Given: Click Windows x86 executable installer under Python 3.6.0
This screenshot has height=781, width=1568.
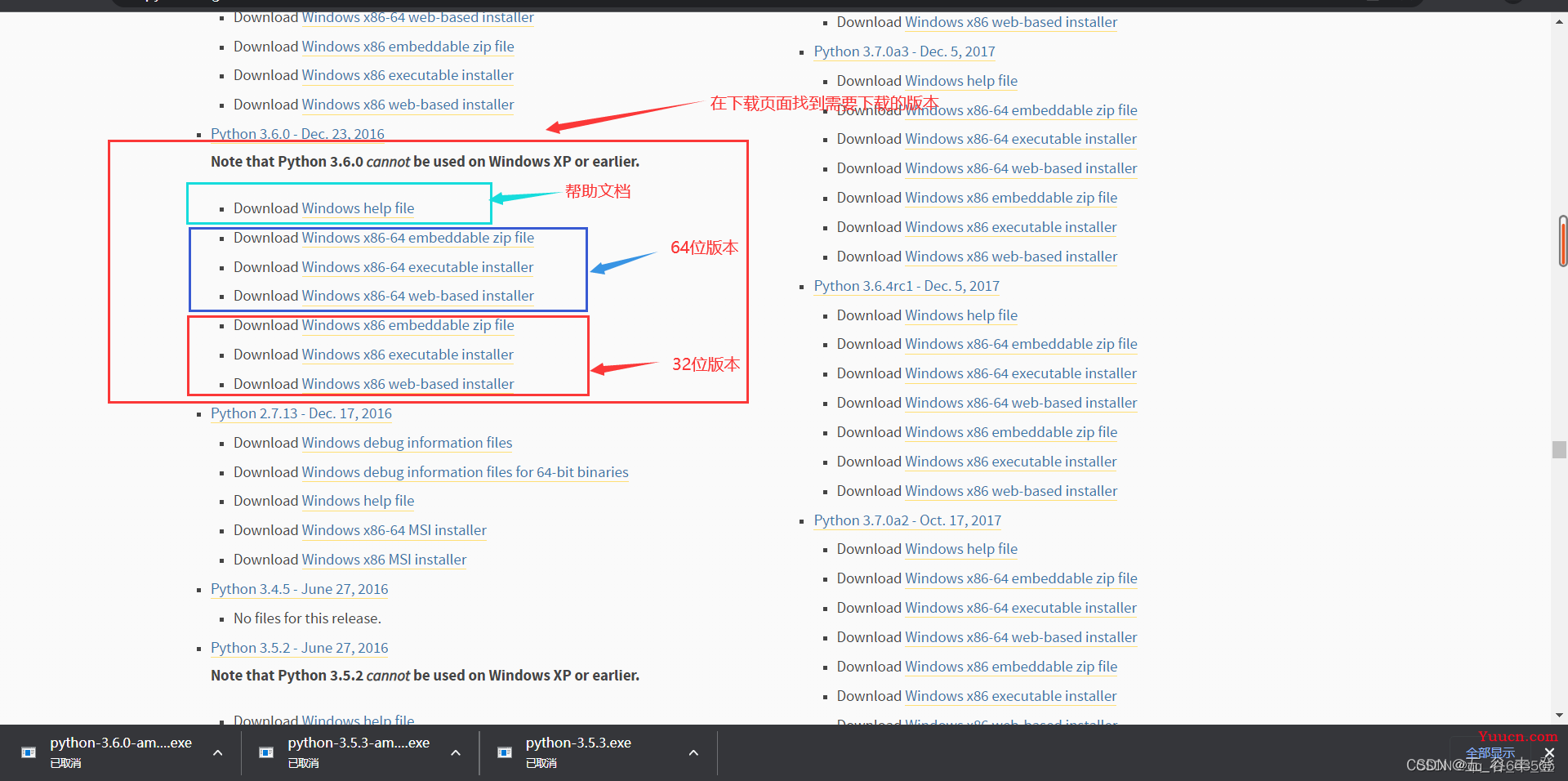Looking at the screenshot, I should 408,355.
